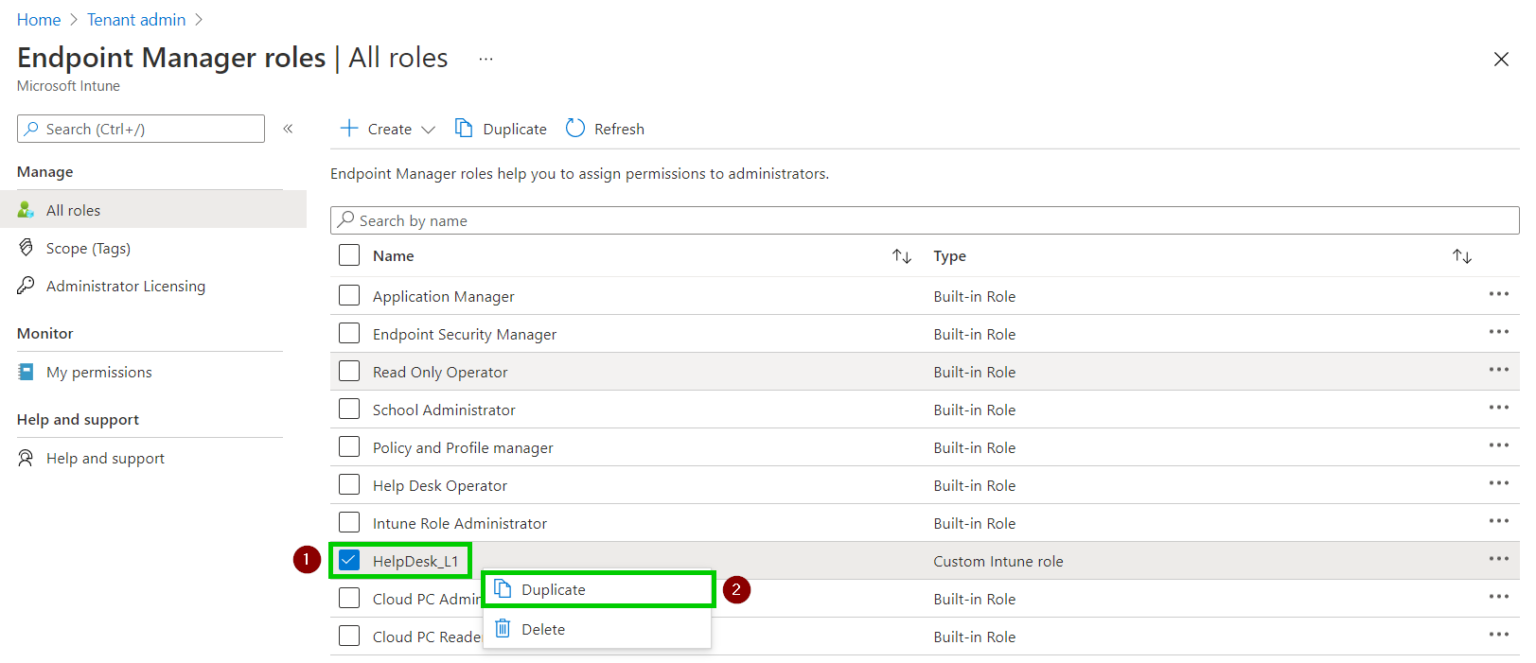
Task: Click the Scope (Tags) tag icon
Action: 26,248
